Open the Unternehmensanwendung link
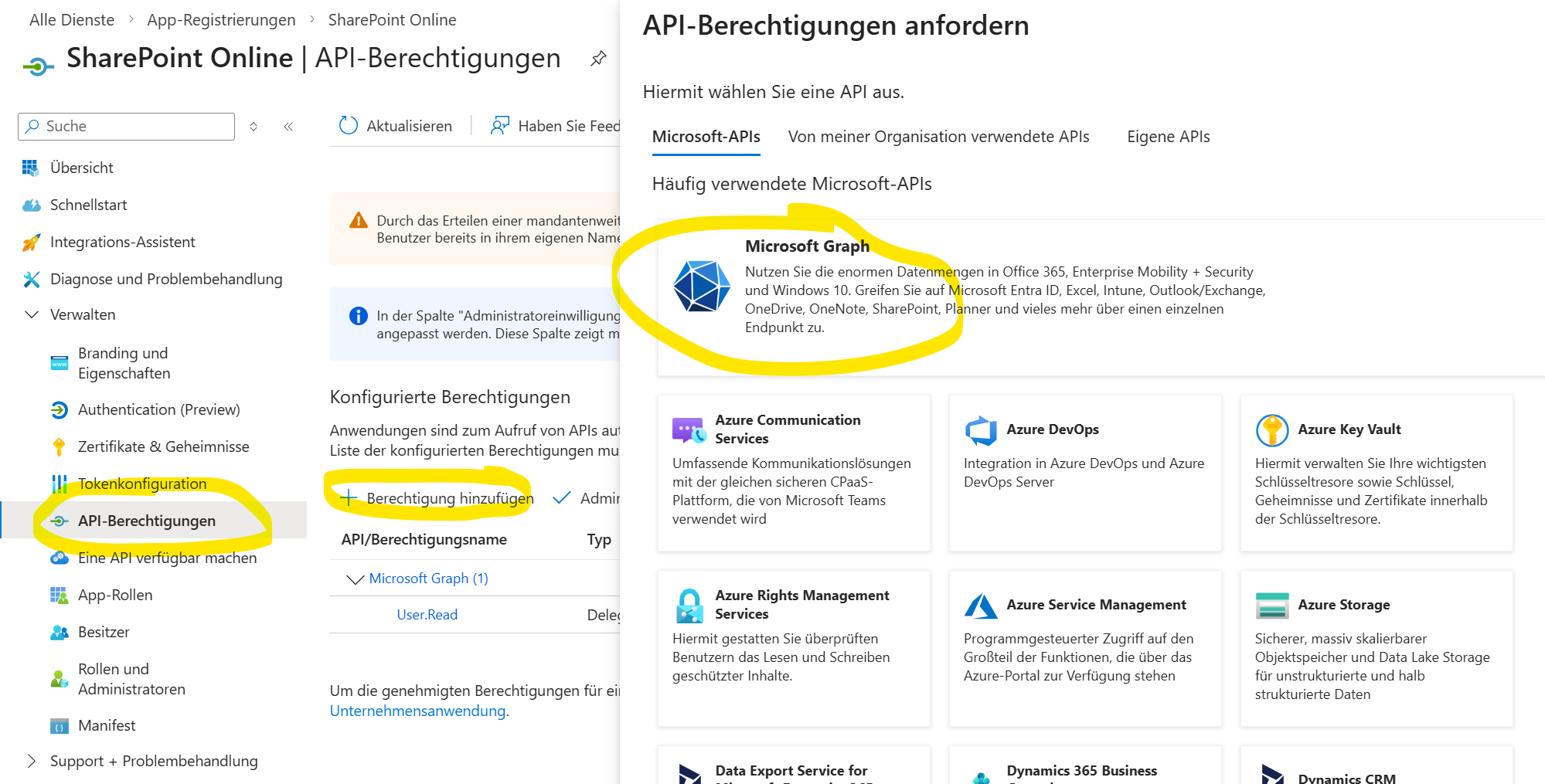 click(418, 711)
